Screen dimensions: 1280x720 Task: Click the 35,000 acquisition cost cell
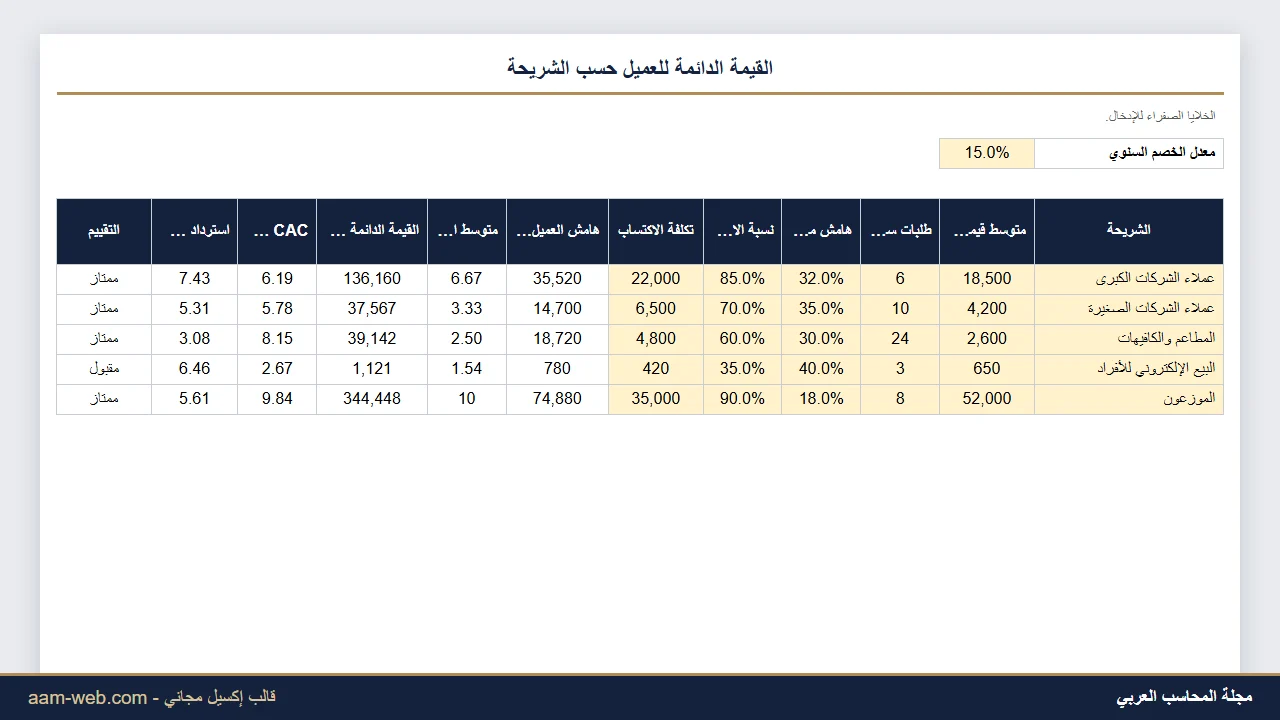click(656, 399)
